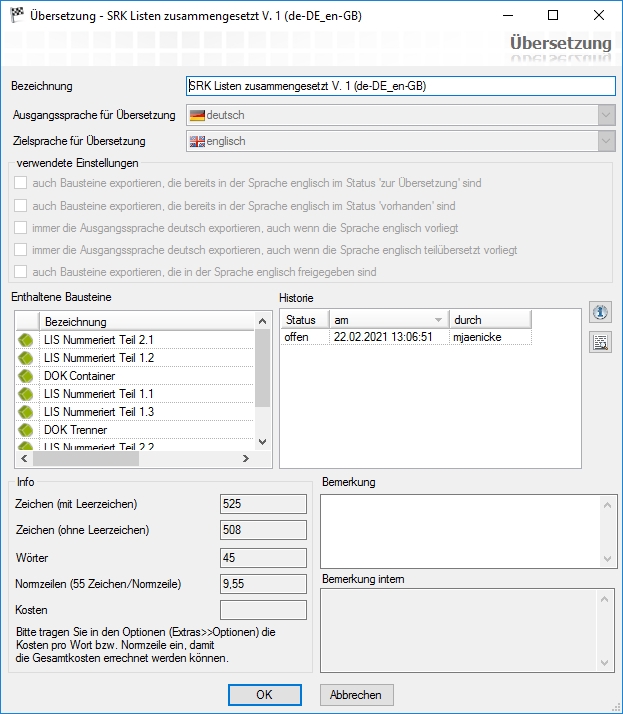Select row 'LIS Nummeriert Teil 1.3'

click(135, 412)
